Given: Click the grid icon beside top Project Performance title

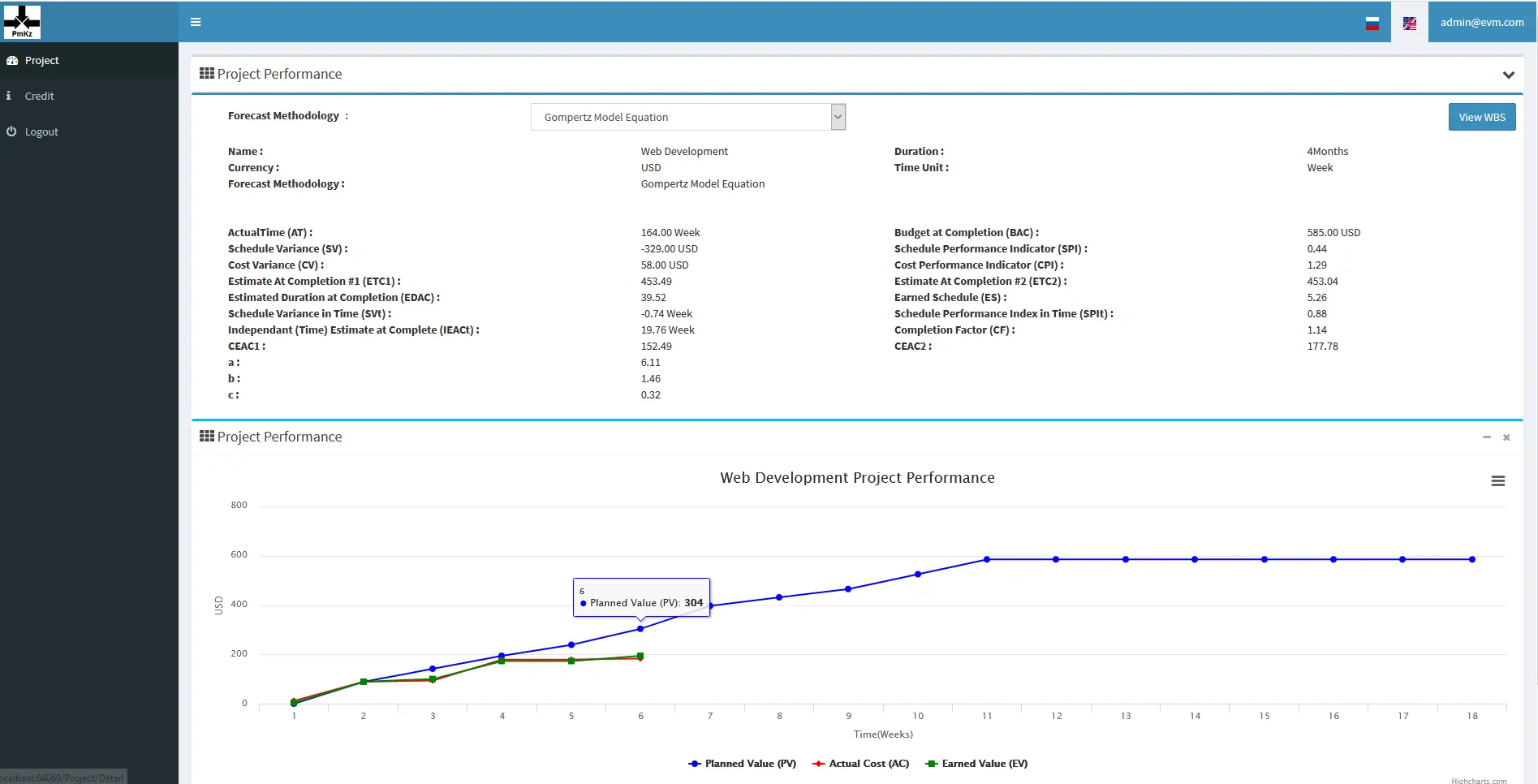Looking at the screenshot, I should tap(207, 73).
